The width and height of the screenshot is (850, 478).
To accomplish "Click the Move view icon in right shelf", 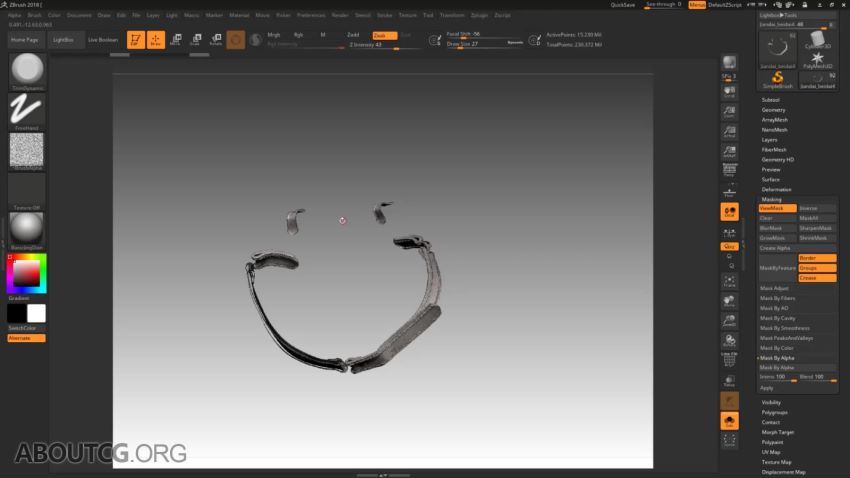I will (730, 301).
